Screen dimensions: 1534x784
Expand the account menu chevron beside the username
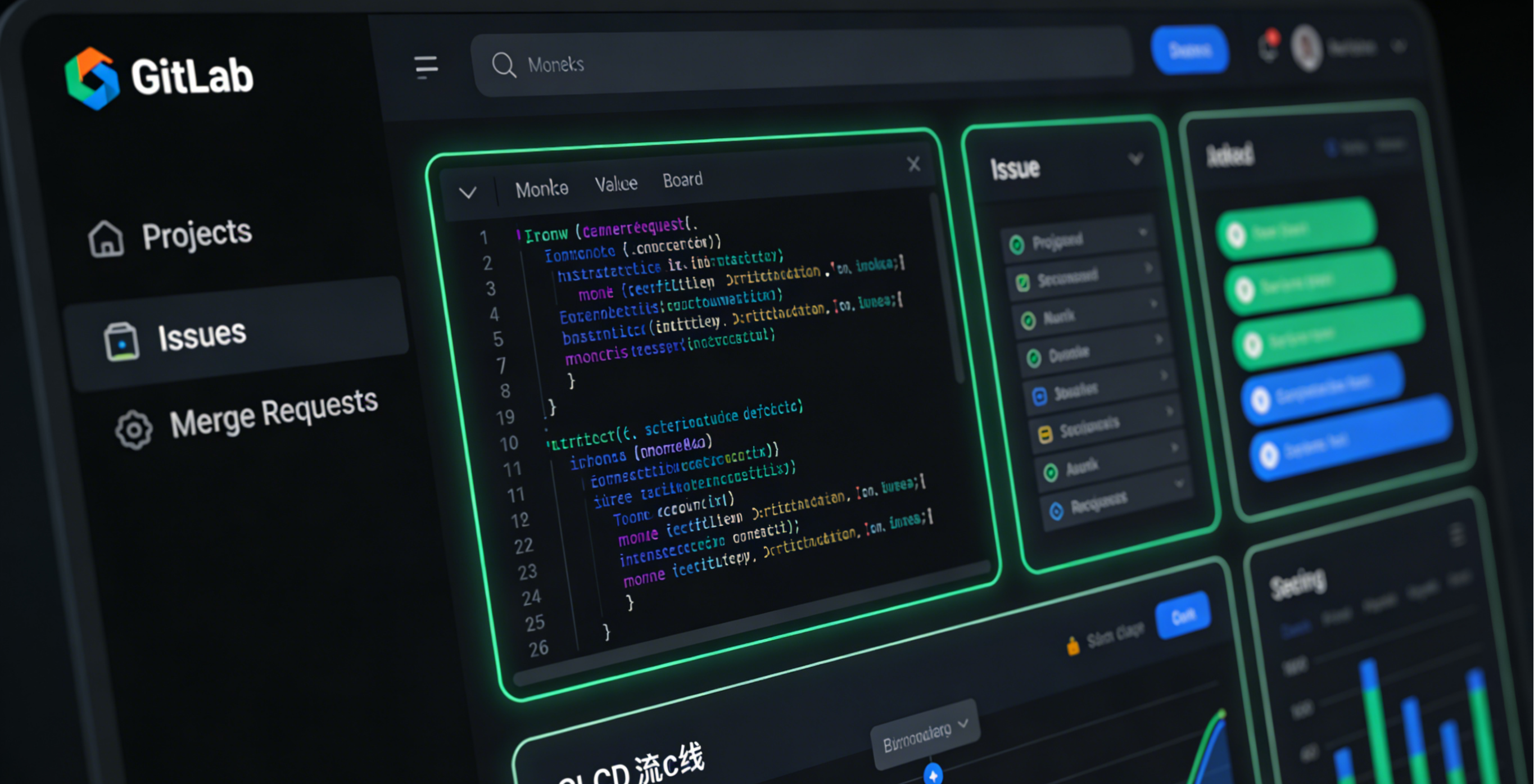tap(1400, 46)
